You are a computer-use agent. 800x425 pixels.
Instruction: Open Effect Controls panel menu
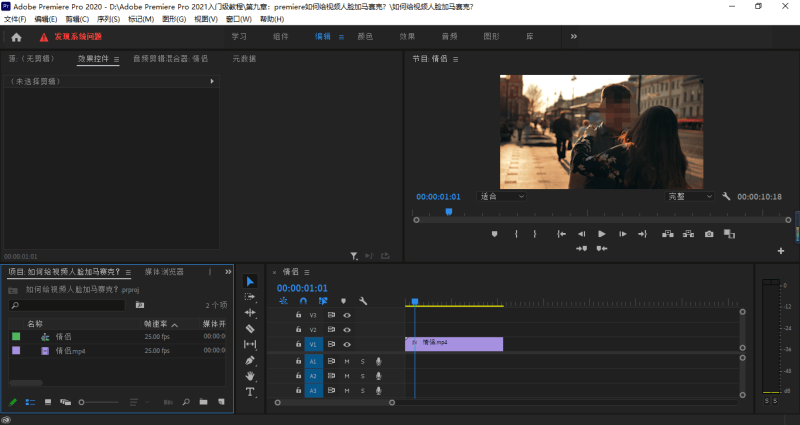point(117,59)
